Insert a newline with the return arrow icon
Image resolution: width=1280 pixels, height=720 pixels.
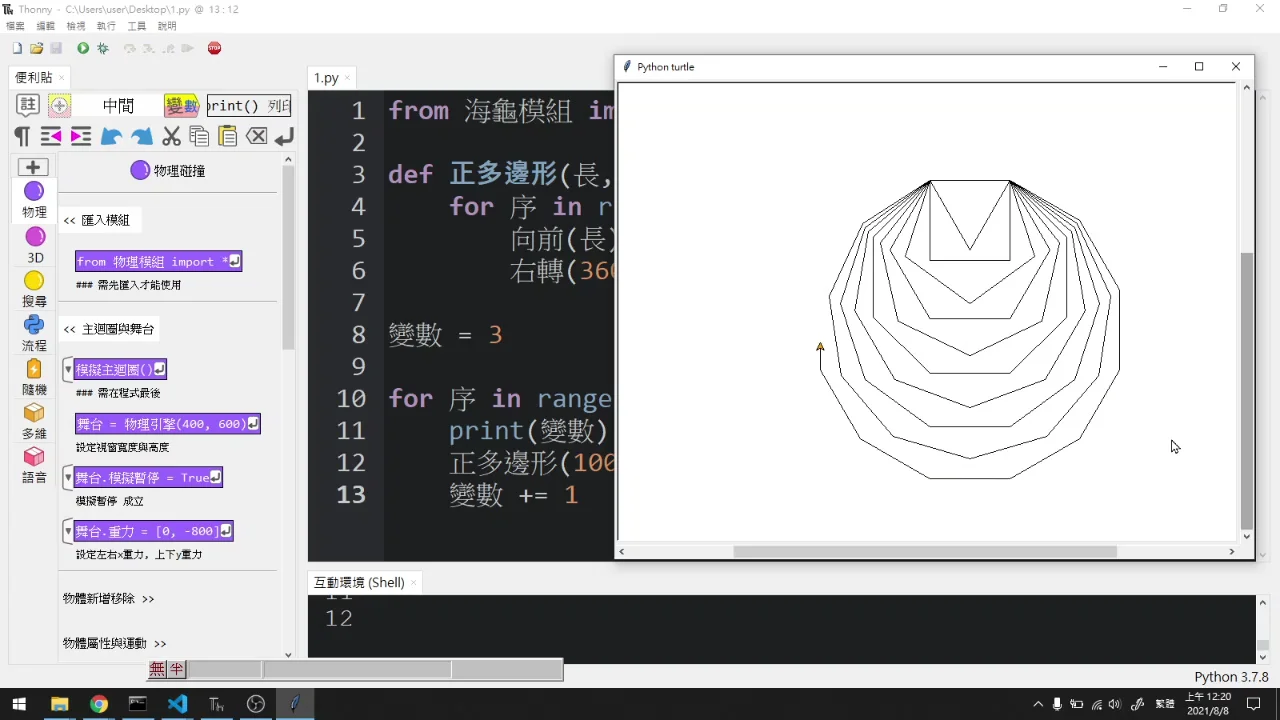284,136
